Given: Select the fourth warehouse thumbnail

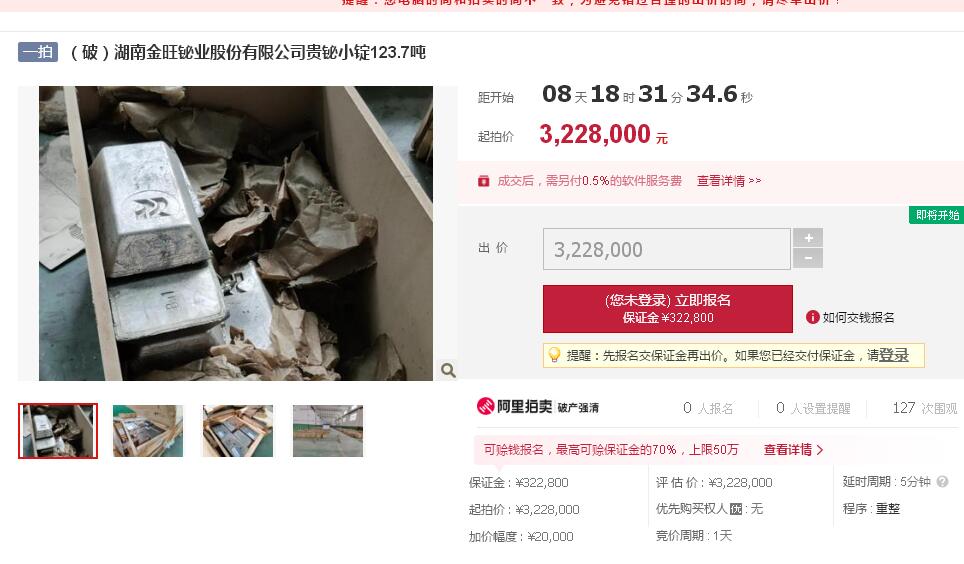Looking at the screenshot, I should tap(328, 431).
